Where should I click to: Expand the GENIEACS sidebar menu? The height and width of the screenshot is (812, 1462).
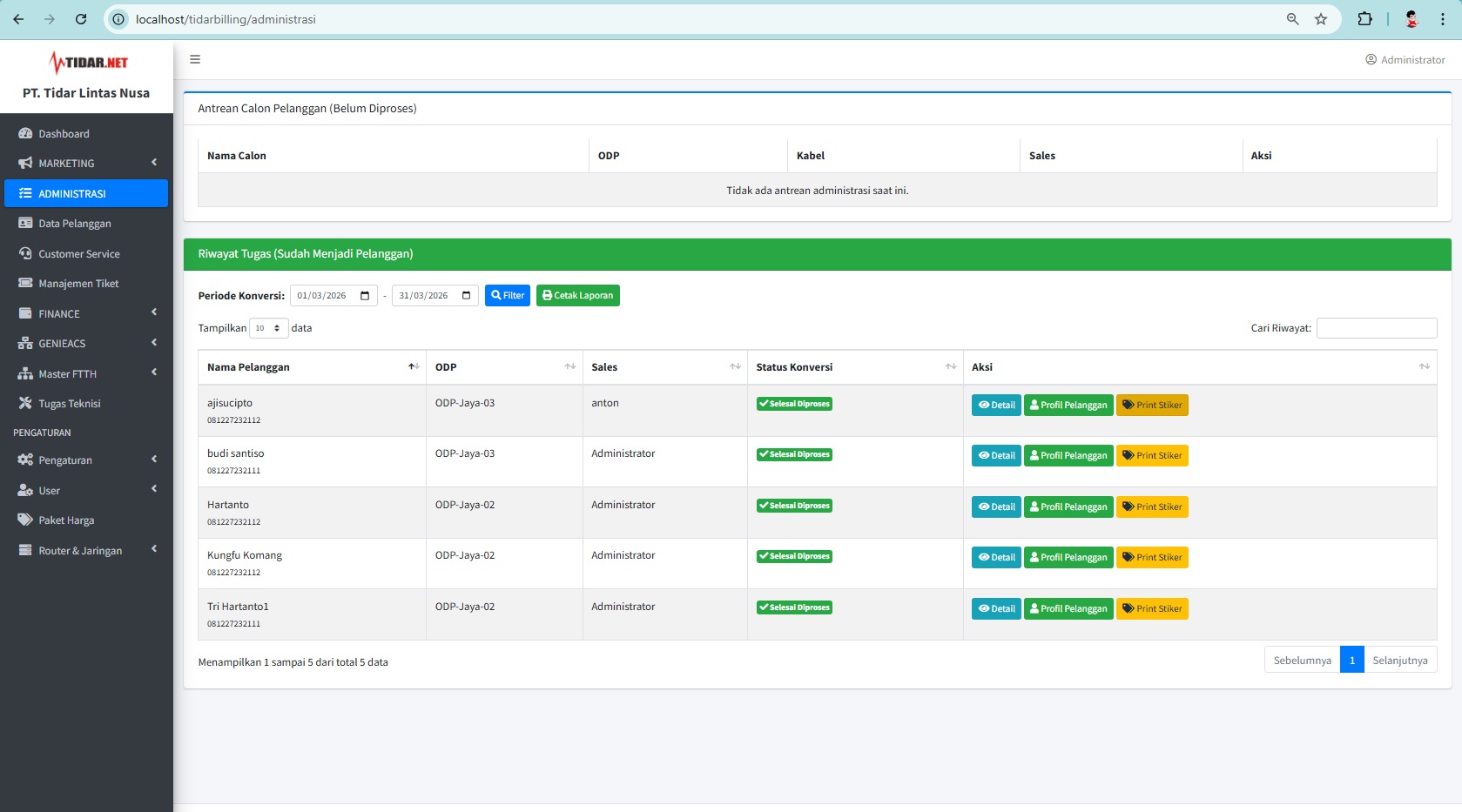click(x=86, y=344)
